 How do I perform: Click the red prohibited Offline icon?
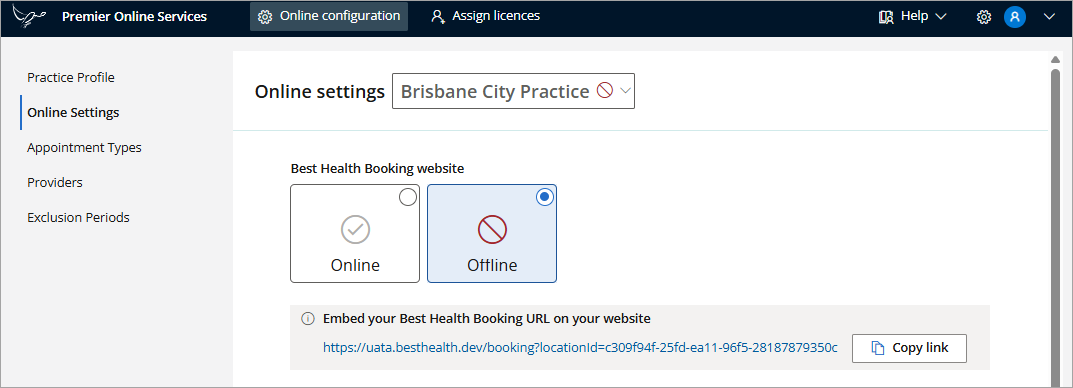[x=492, y=230]
